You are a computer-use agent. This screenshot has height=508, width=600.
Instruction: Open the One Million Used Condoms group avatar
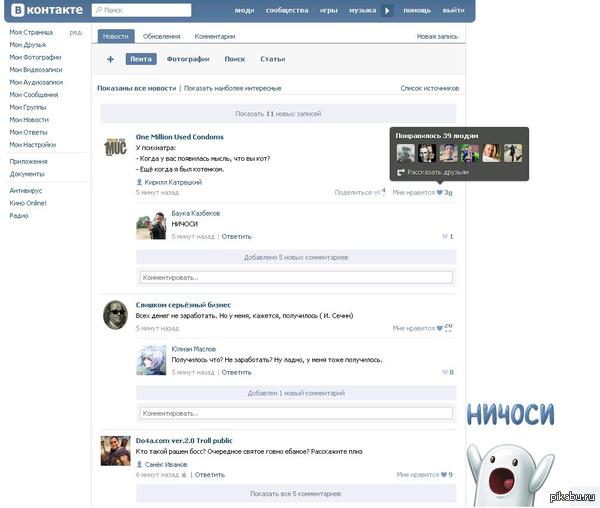click(x=115, y=148)
